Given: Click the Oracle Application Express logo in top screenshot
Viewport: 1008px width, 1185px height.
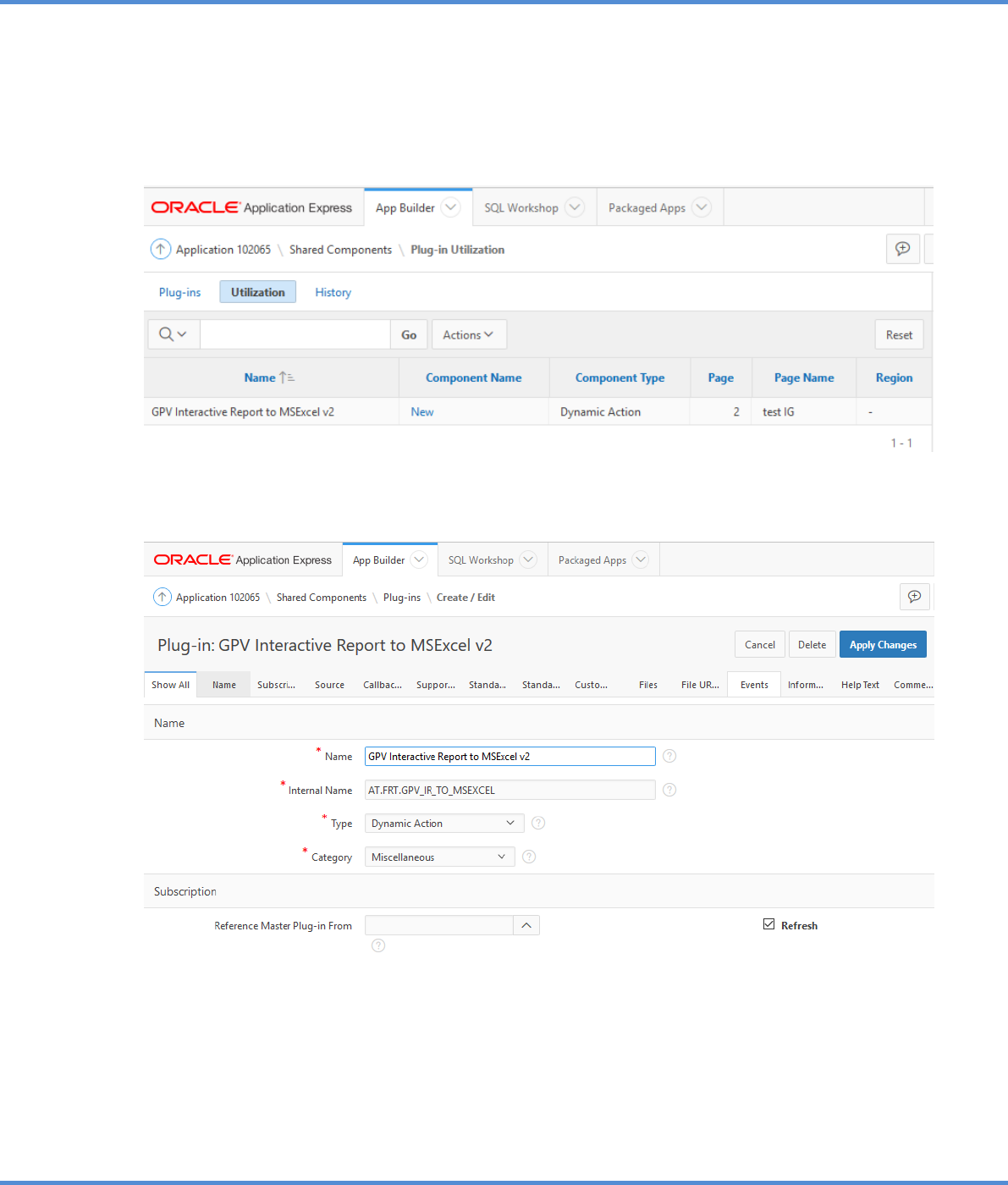Looking at the screenshot, I should [251, 207].
